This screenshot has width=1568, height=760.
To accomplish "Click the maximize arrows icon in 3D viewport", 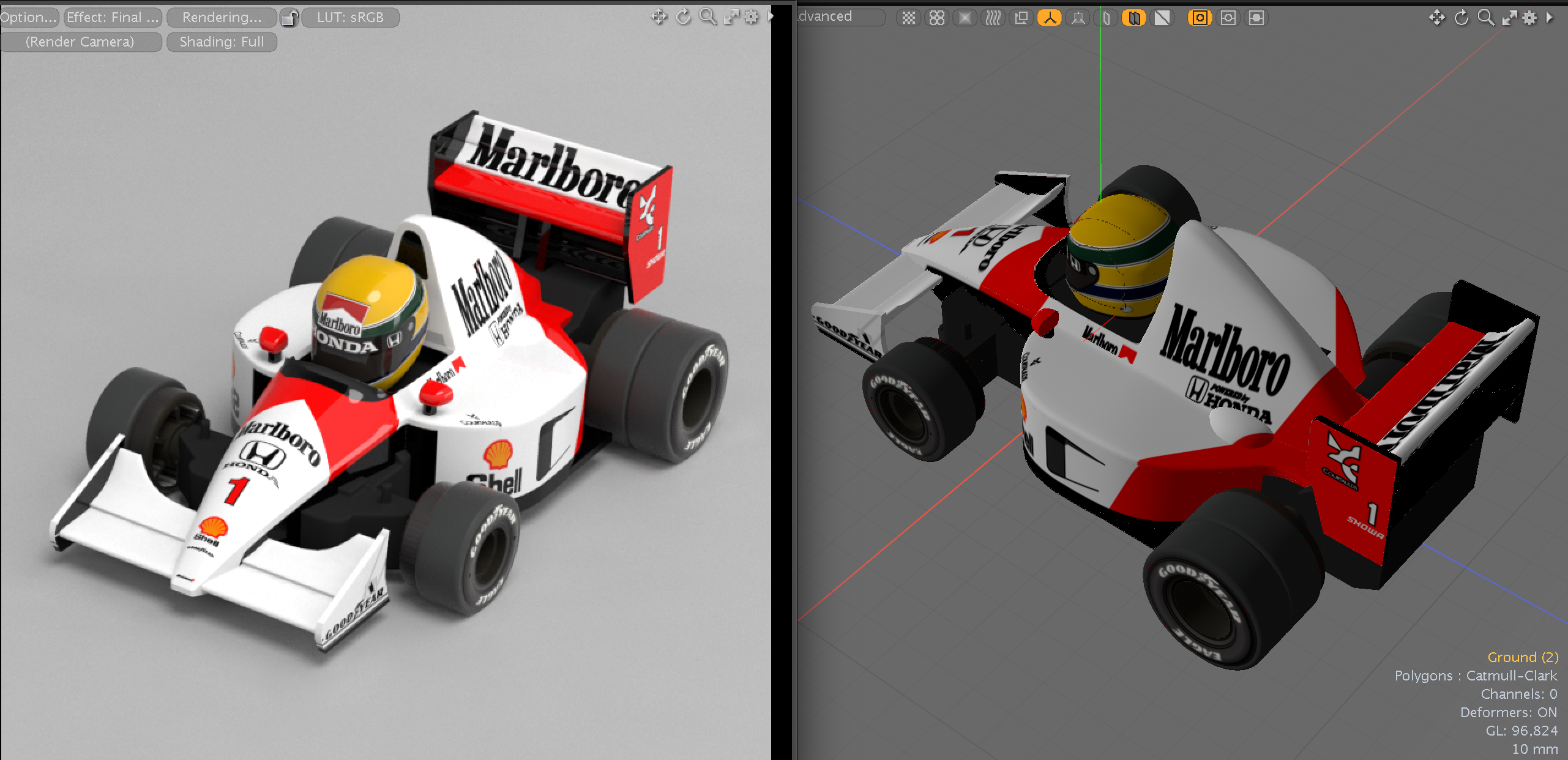I will tap(1510, 18).
